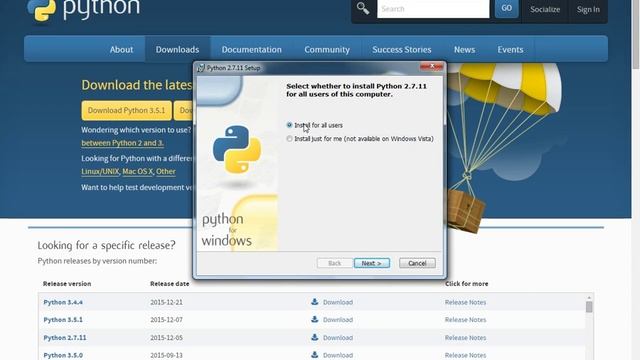
Task: Click the Download Python 3.5.1 button
Action: (127, 111)
